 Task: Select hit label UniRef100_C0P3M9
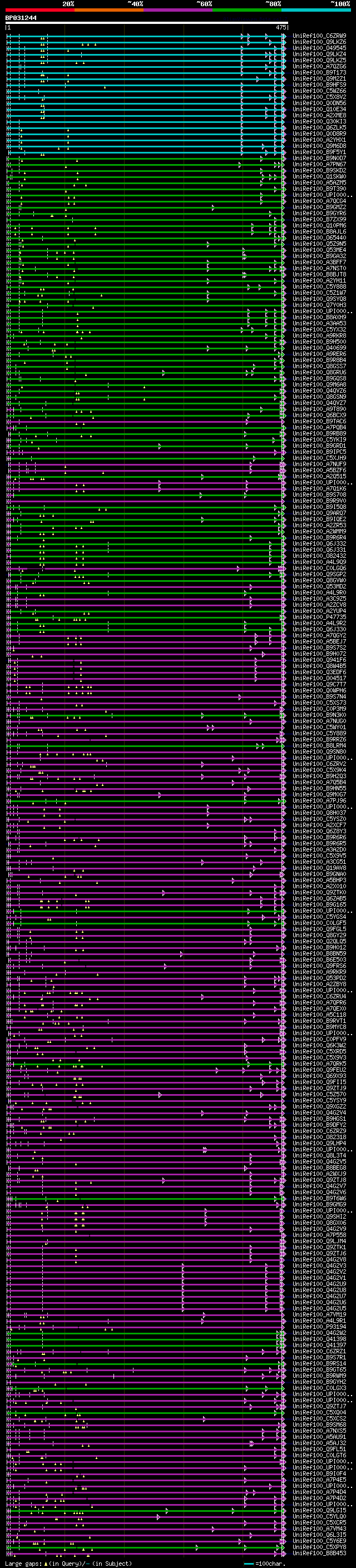(x=319, y=709)
